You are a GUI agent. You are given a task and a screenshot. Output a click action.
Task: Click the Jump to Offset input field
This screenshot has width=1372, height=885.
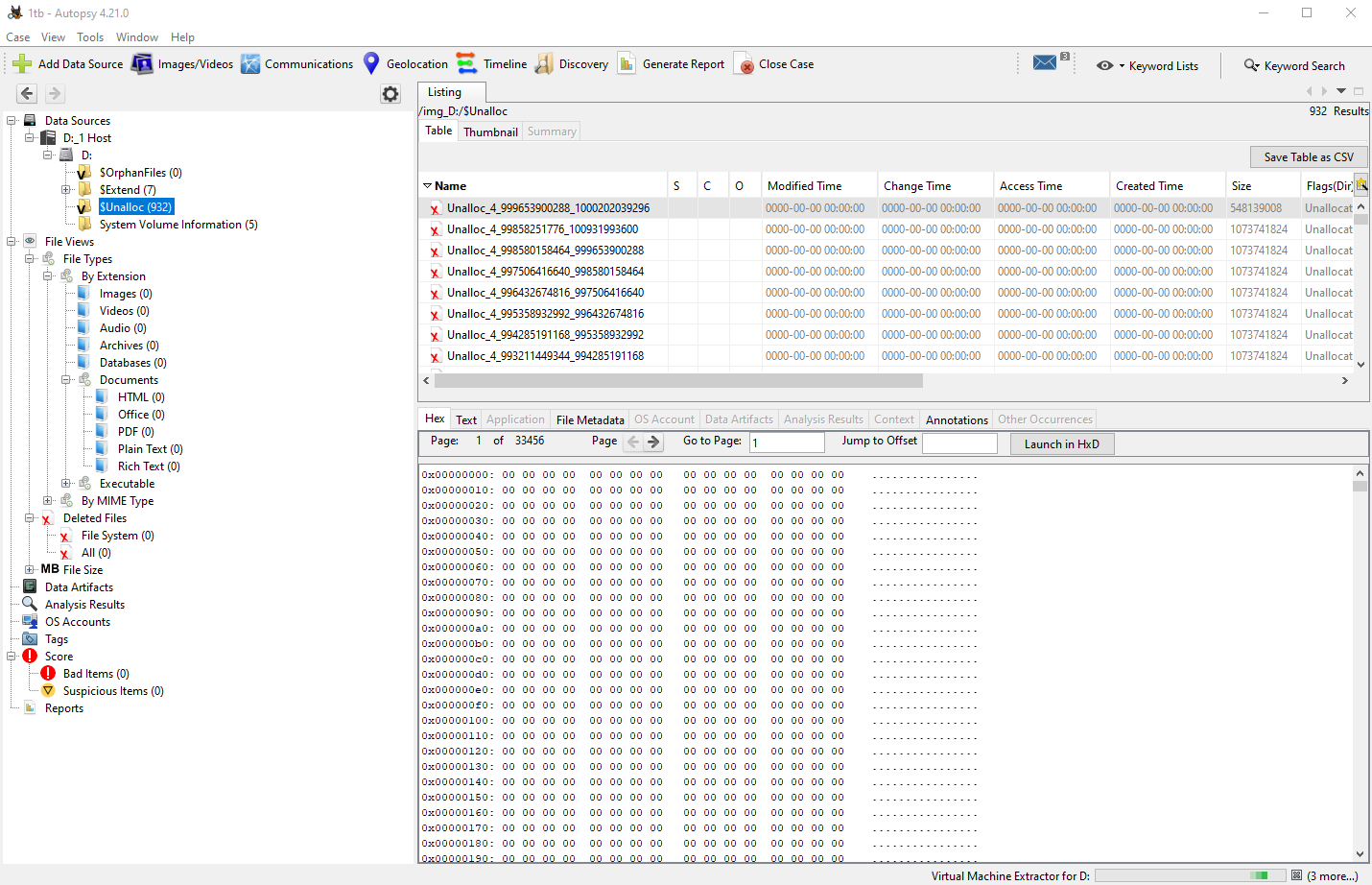click(x=959, y=442)
